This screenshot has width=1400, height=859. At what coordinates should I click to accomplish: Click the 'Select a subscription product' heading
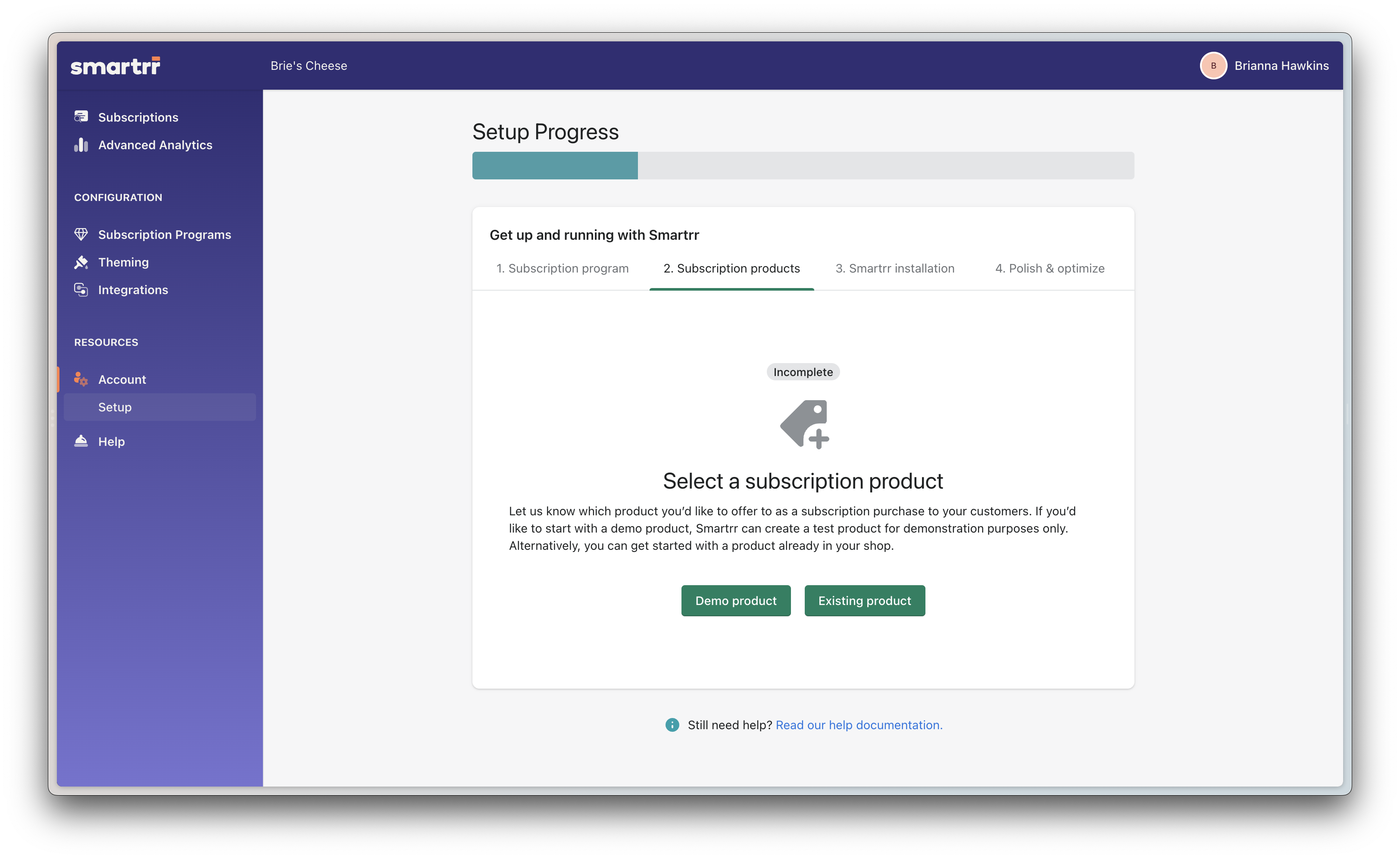(x=803, y=482)
